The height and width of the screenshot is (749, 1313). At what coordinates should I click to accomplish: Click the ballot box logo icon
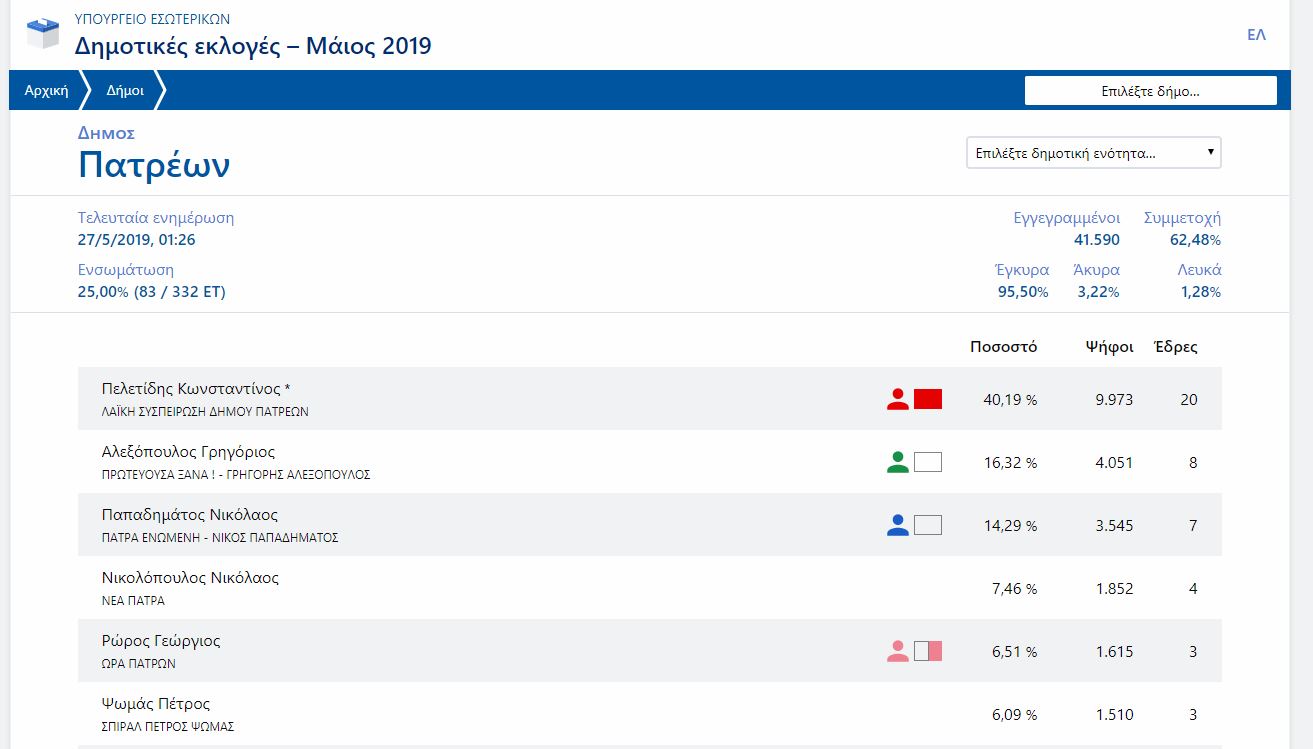tap(42, 34)
